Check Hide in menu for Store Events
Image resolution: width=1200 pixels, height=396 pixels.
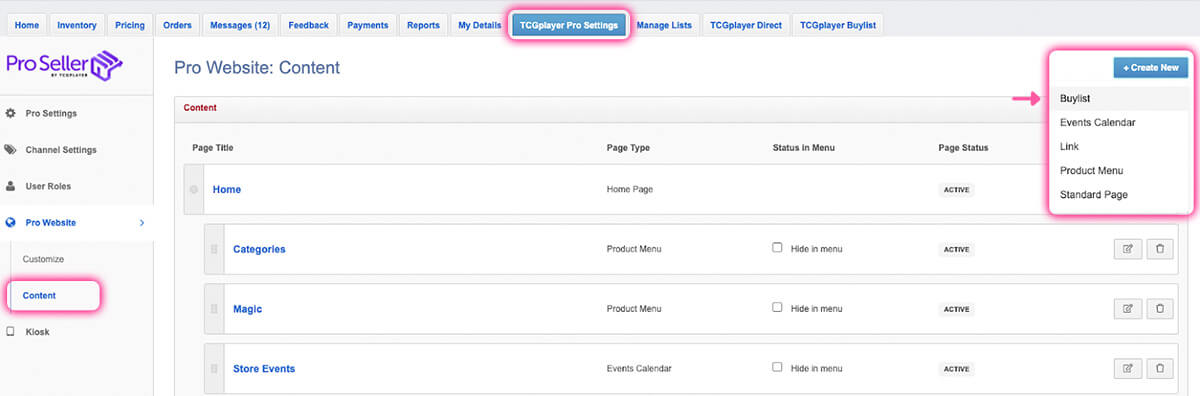coord(777,367)
